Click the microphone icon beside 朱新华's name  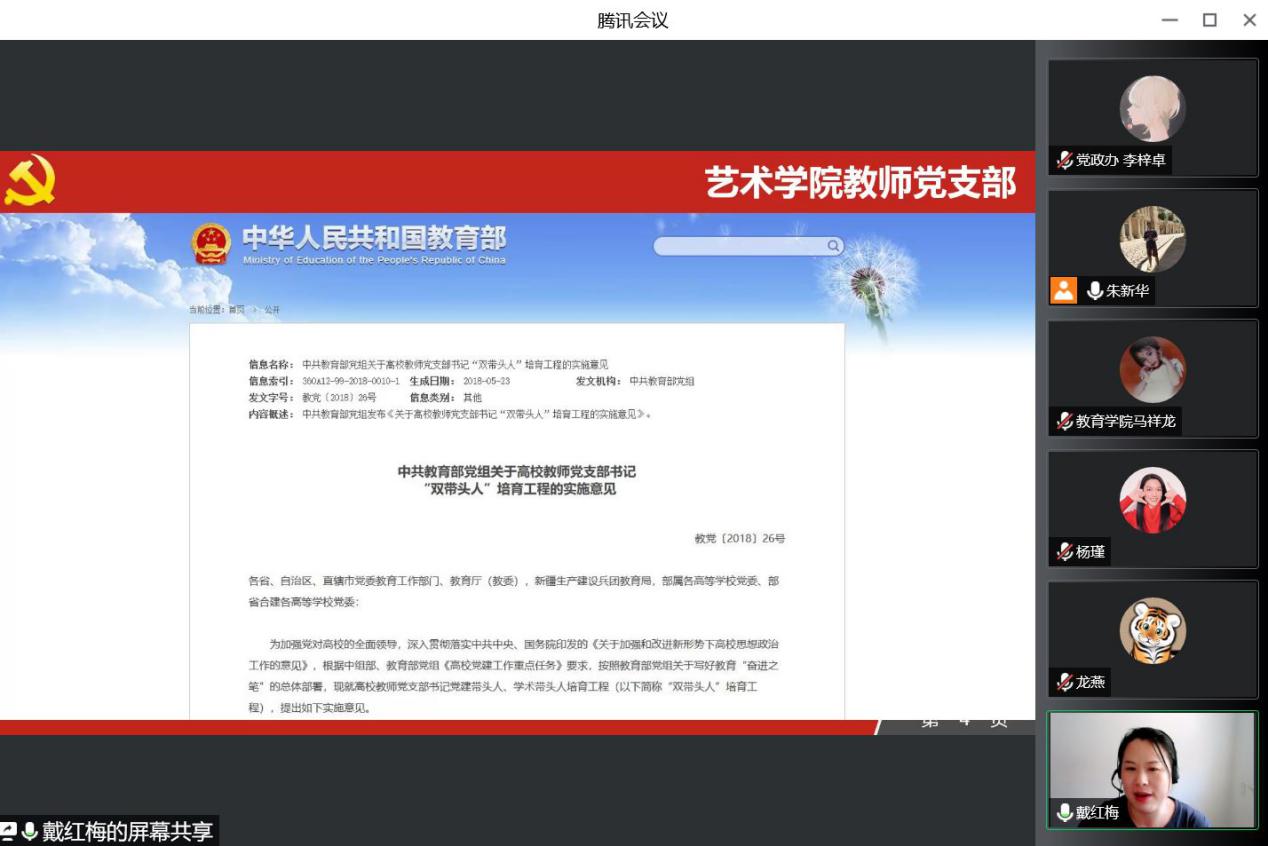pyautogui.click(x=1095, y=291)
